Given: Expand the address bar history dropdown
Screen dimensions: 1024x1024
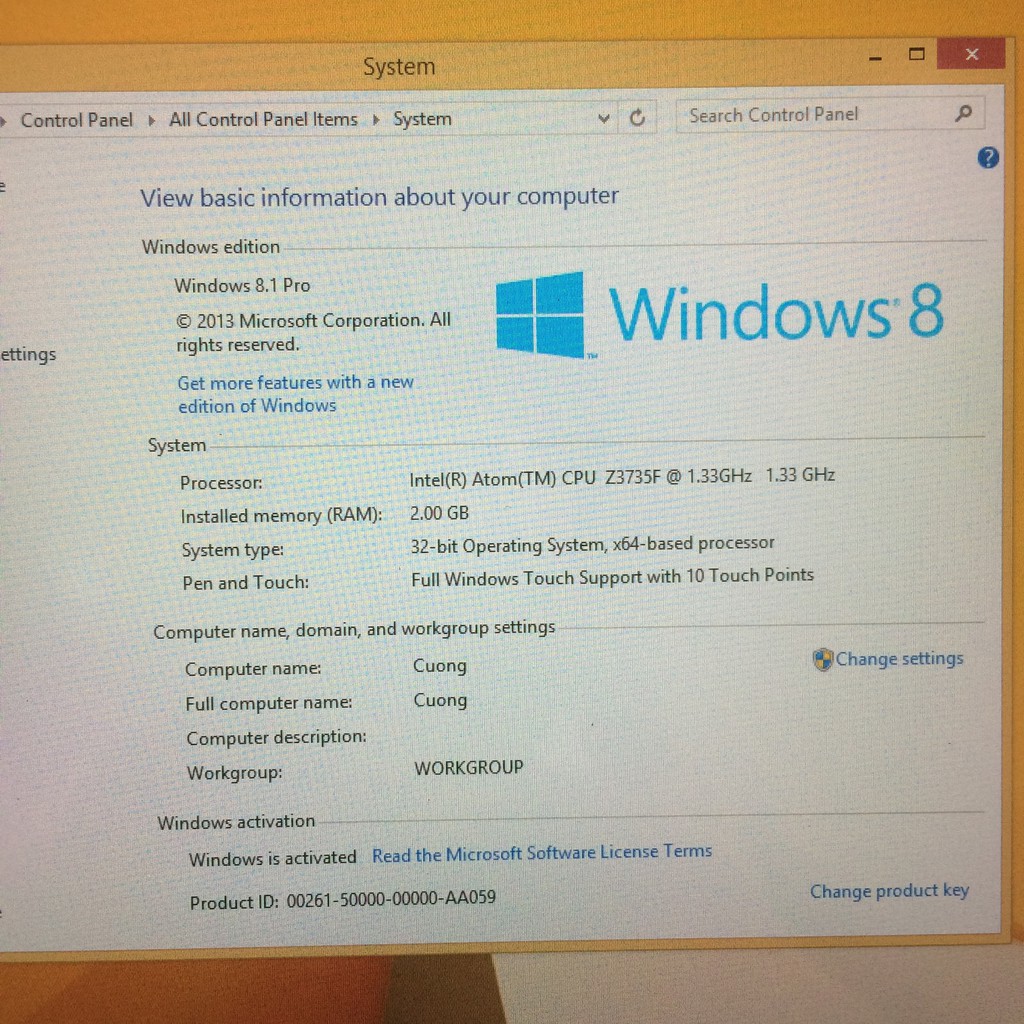Looking at the screenshot, I should click(603, 119).
